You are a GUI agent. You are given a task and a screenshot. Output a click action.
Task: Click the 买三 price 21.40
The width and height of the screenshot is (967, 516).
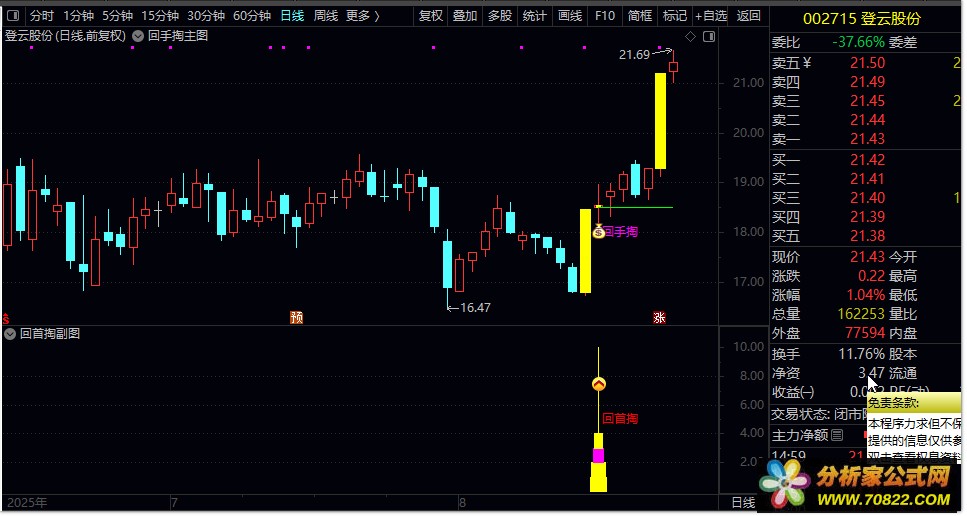867,198
